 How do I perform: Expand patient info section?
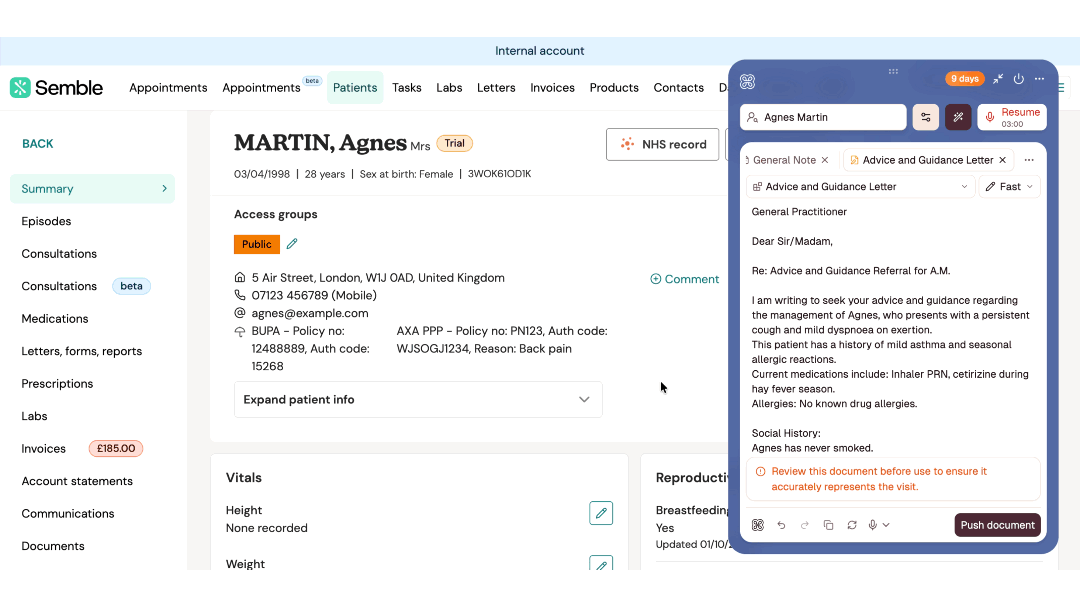(418, 399)
